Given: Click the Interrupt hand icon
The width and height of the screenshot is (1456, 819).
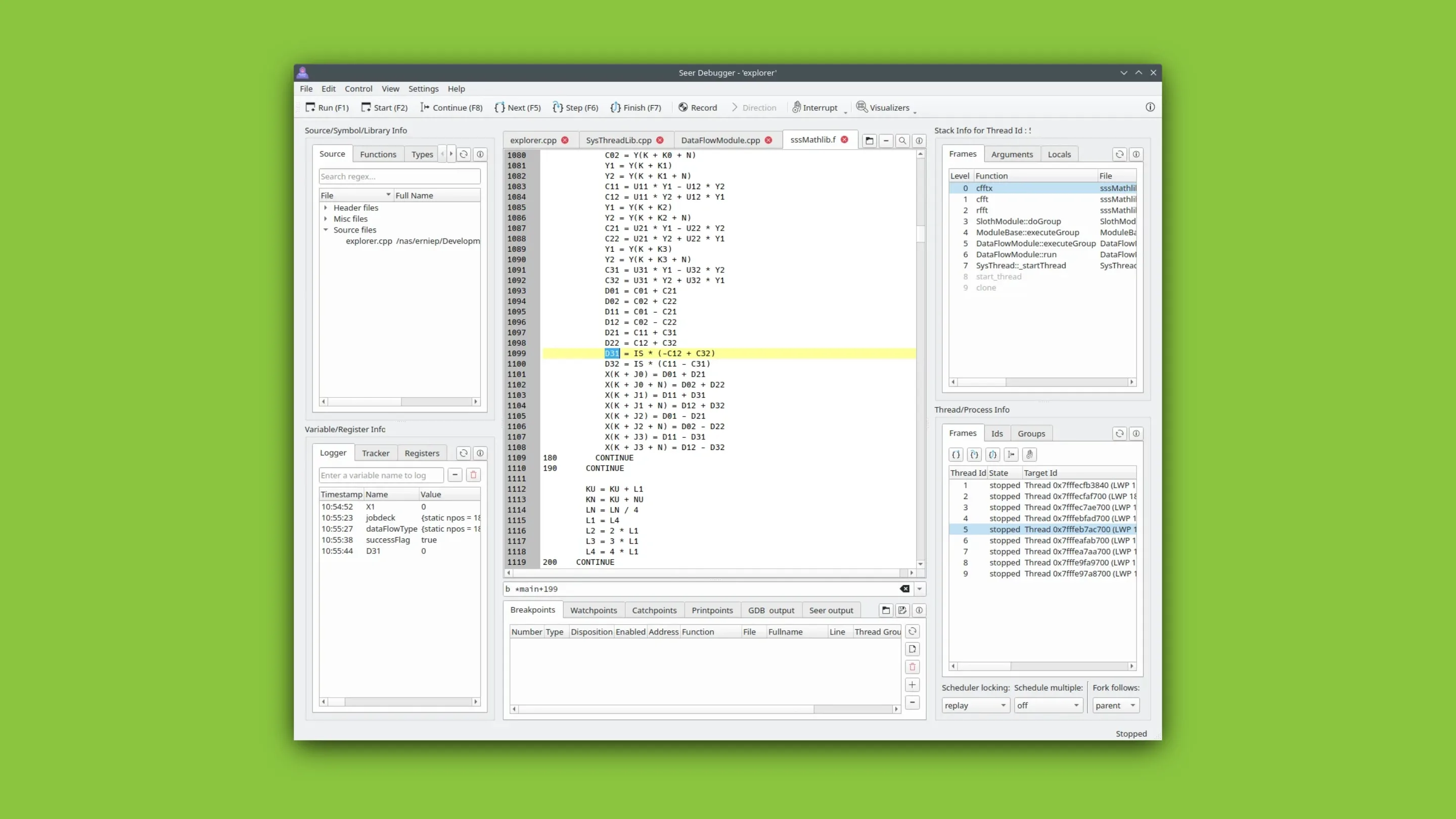Looking at the screenshot, I should coord(796,107).
